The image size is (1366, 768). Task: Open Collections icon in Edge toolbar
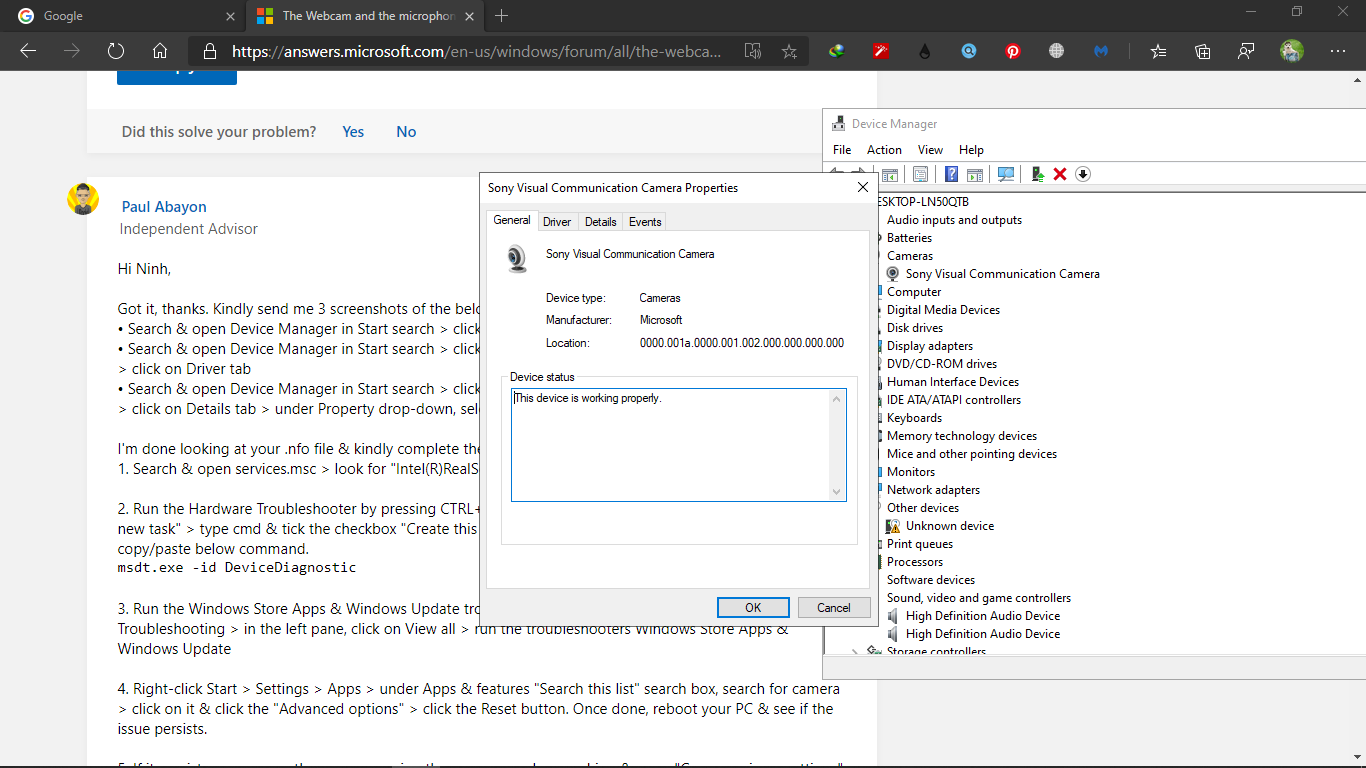tap(1203, 51)
